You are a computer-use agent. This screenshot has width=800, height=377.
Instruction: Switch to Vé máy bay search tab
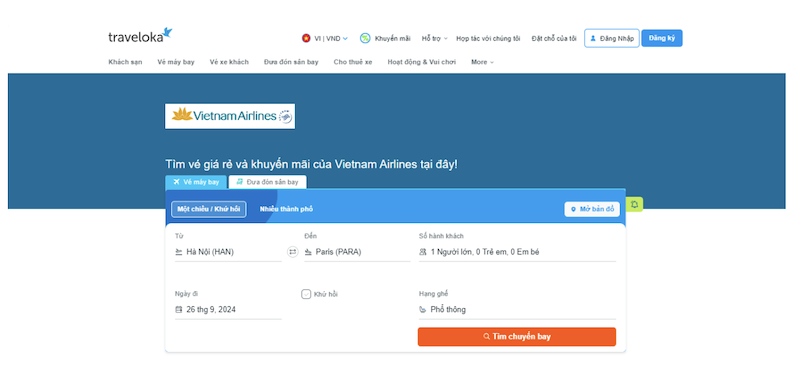[196, 182]
